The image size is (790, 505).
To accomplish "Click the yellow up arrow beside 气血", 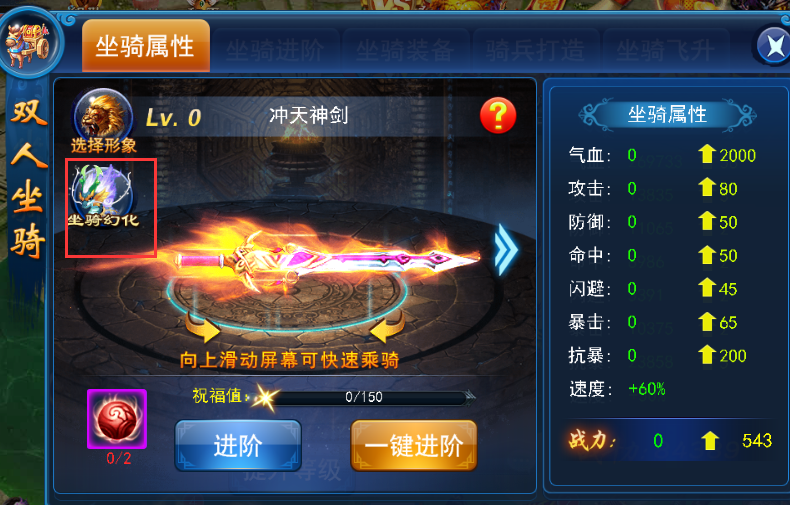I will pyautogui.click(x=707, y=154).
